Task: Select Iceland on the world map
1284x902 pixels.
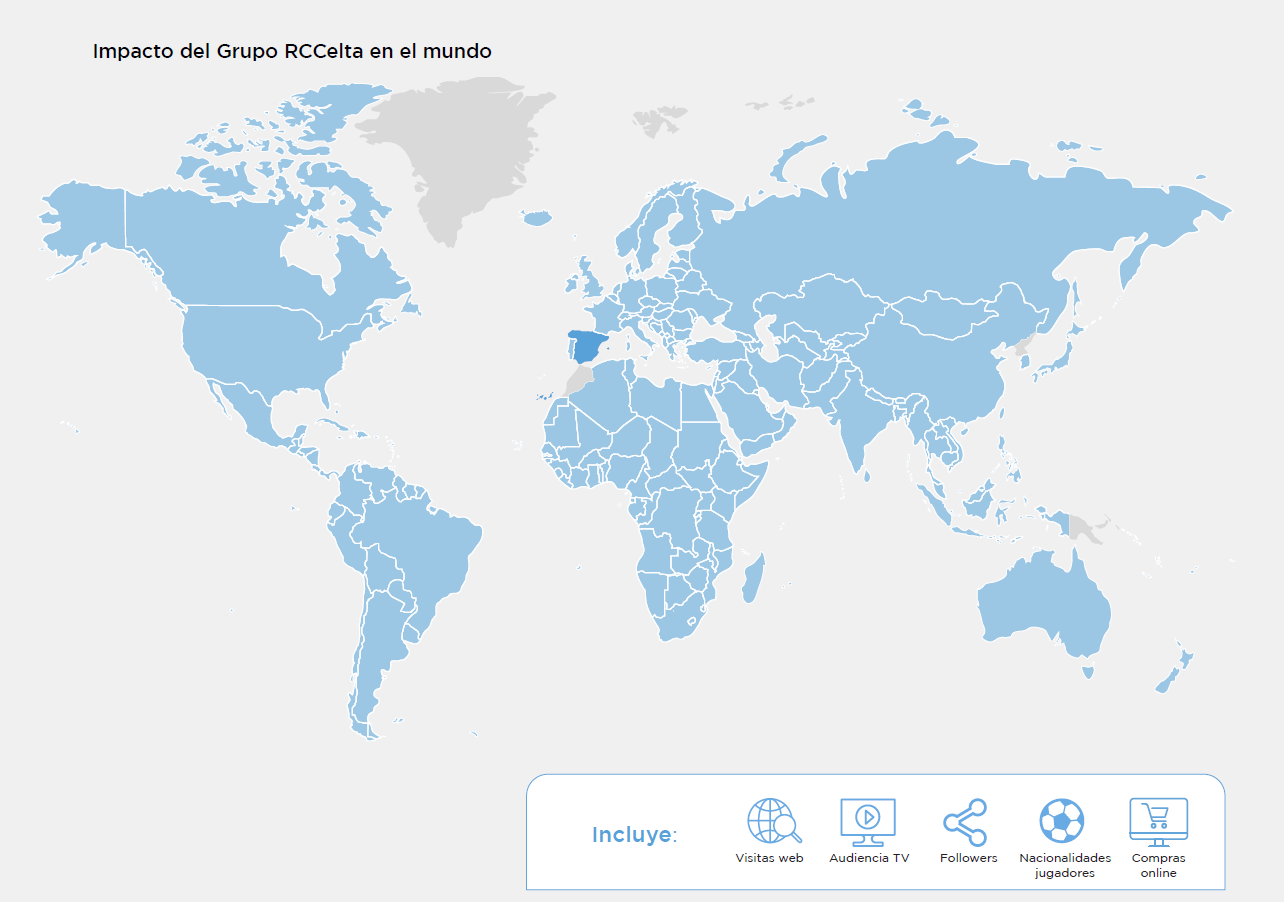Action: click(537, 217)
